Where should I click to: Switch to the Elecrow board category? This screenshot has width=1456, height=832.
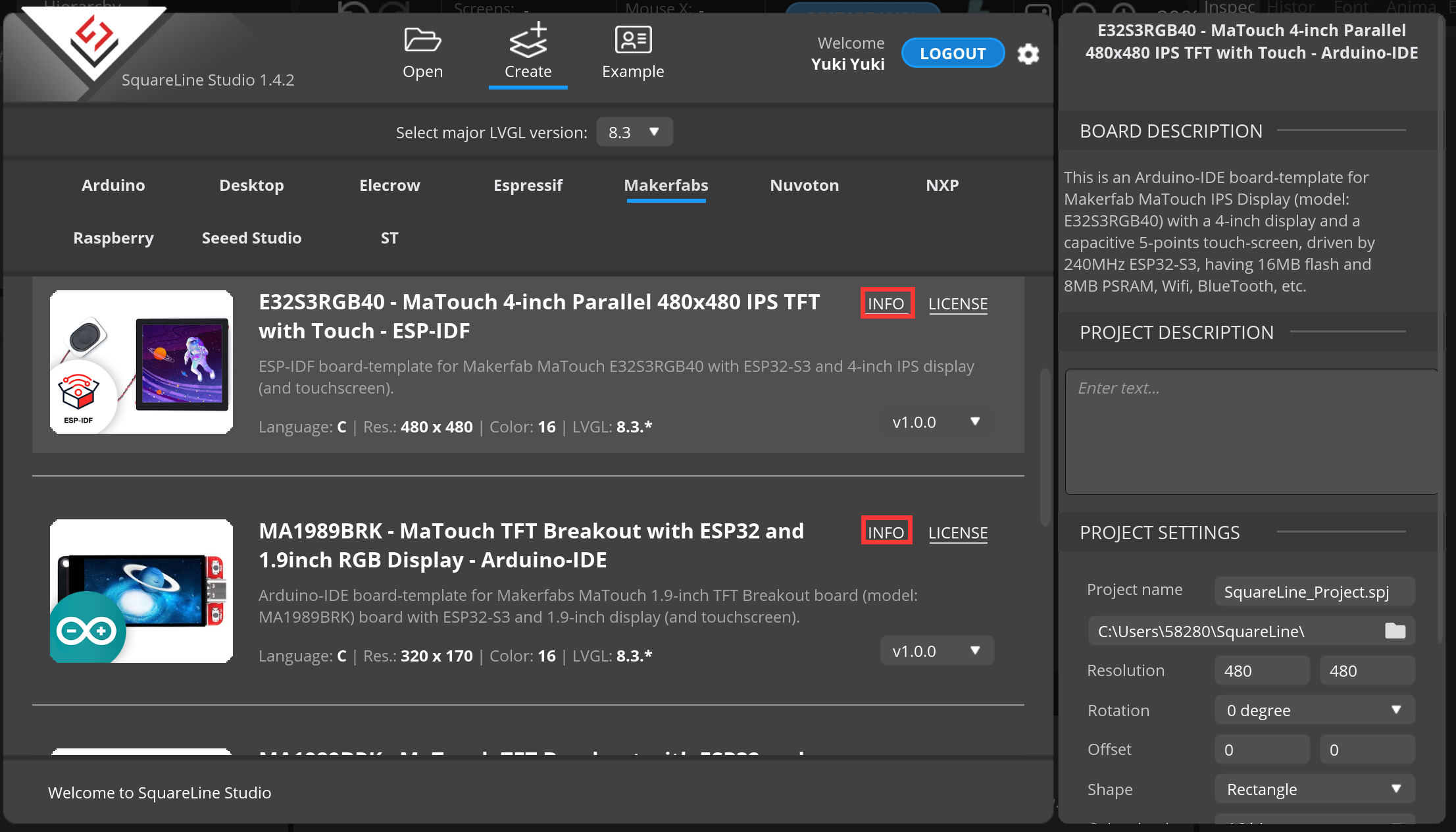click(x=389, y=185)
